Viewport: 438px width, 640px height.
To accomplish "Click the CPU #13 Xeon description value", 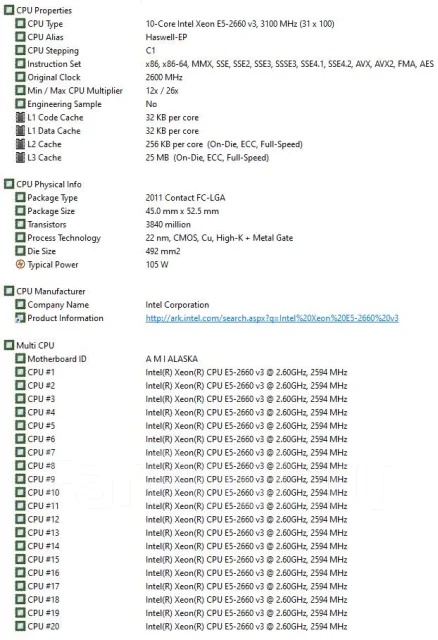I will pos(246,533).
